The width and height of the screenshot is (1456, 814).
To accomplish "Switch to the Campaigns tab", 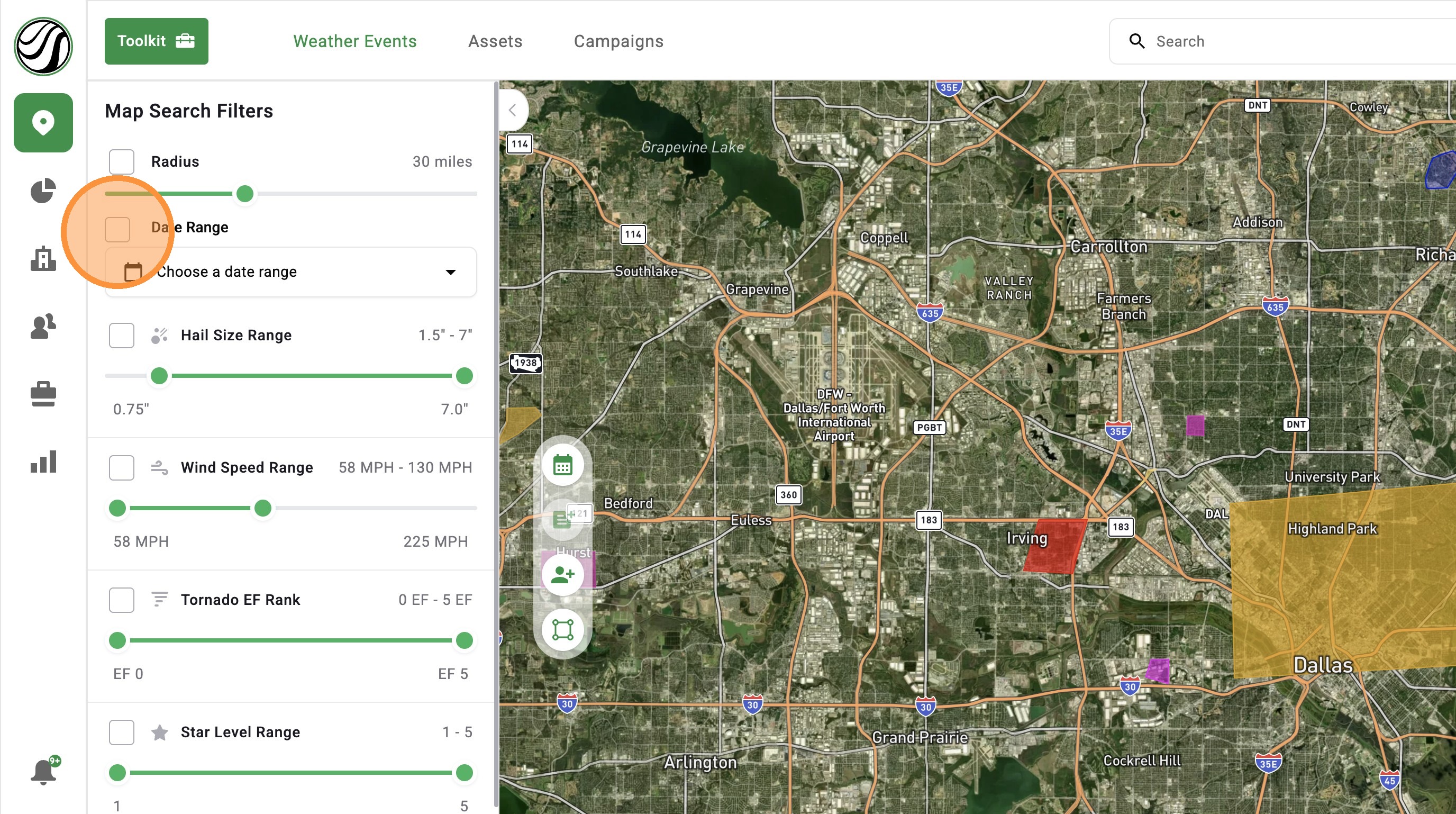I will coord(618,41).
